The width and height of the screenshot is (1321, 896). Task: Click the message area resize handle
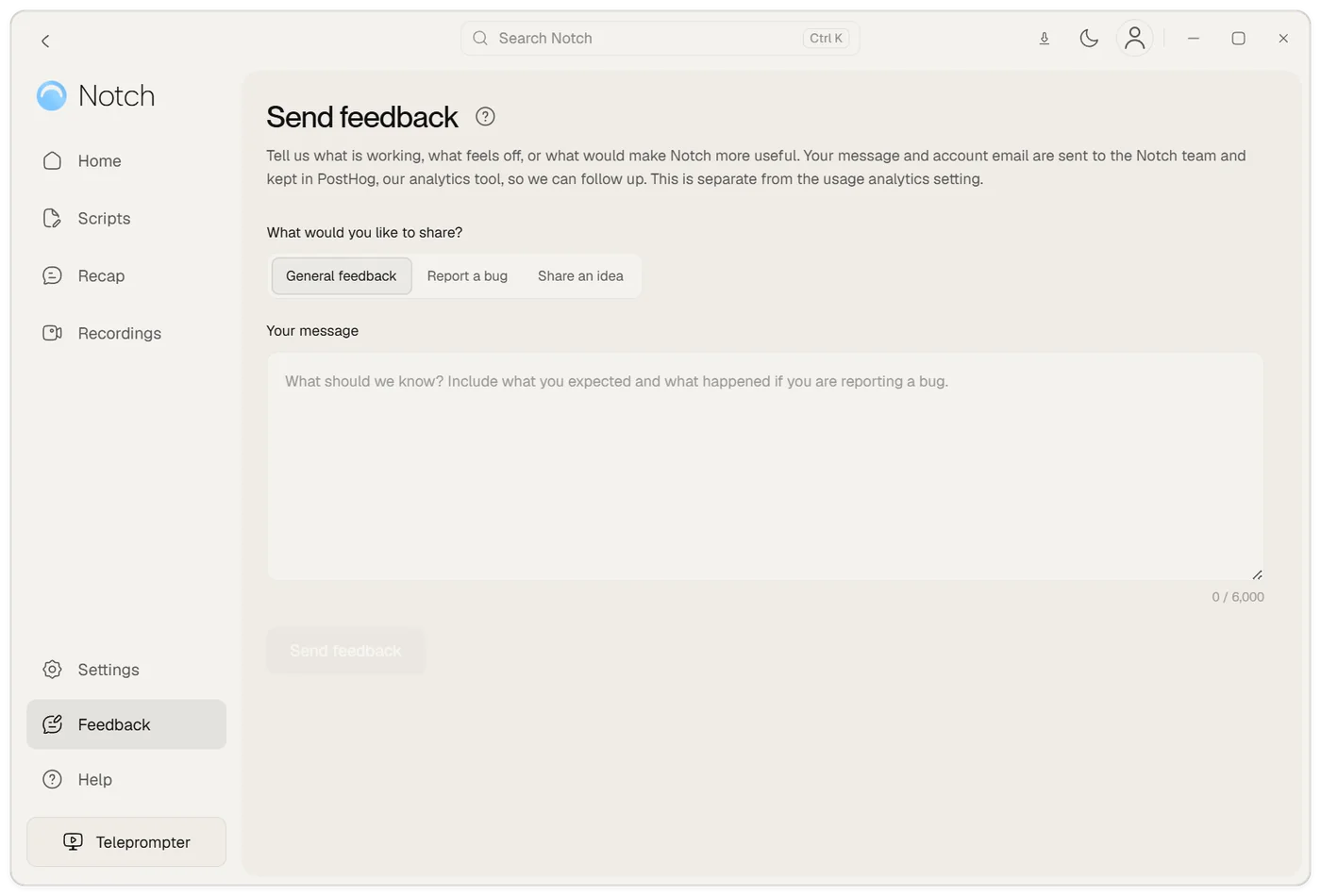(x=1258, y=574)
